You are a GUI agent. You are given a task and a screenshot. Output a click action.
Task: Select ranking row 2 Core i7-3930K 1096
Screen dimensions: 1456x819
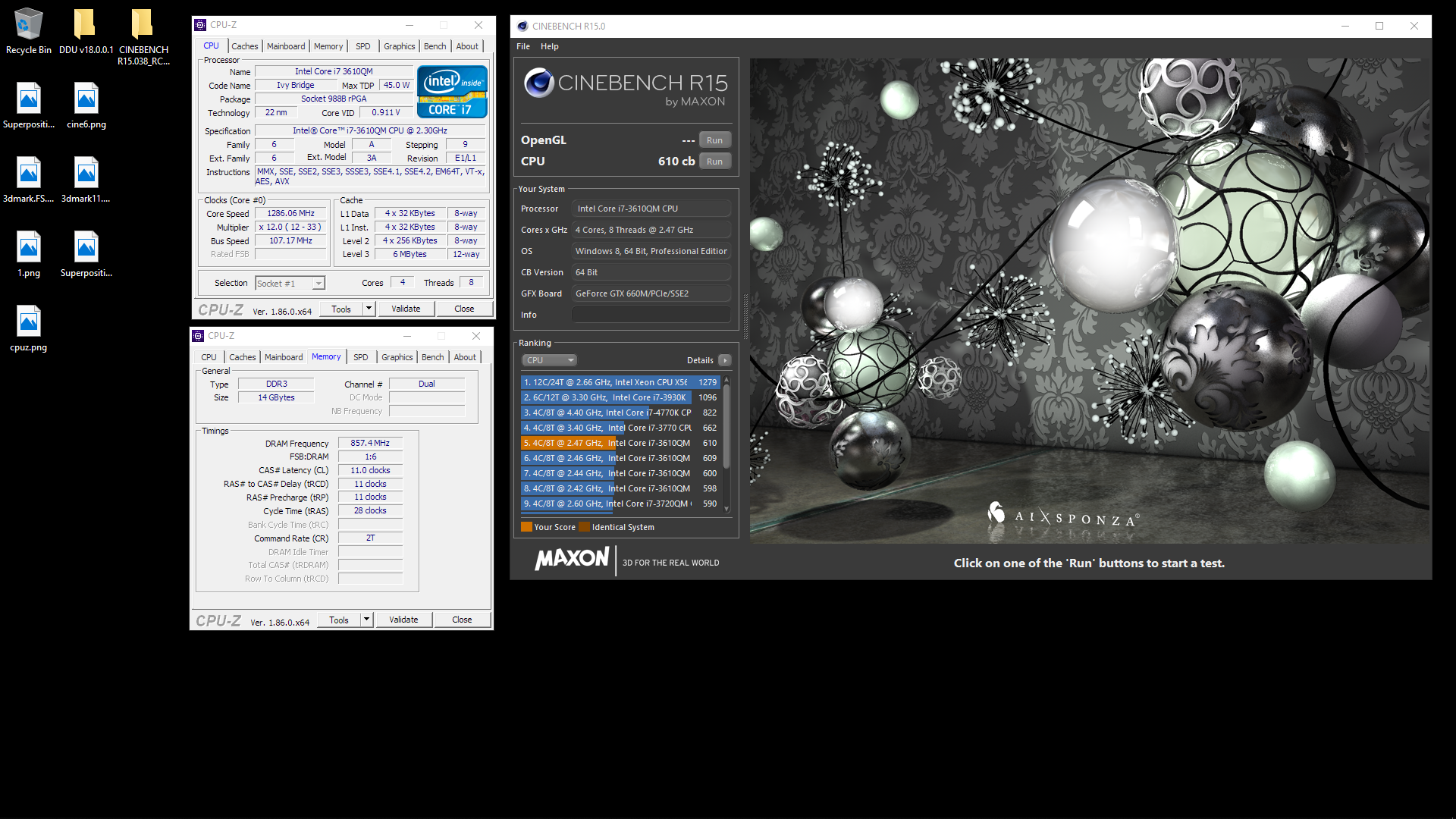620,397
